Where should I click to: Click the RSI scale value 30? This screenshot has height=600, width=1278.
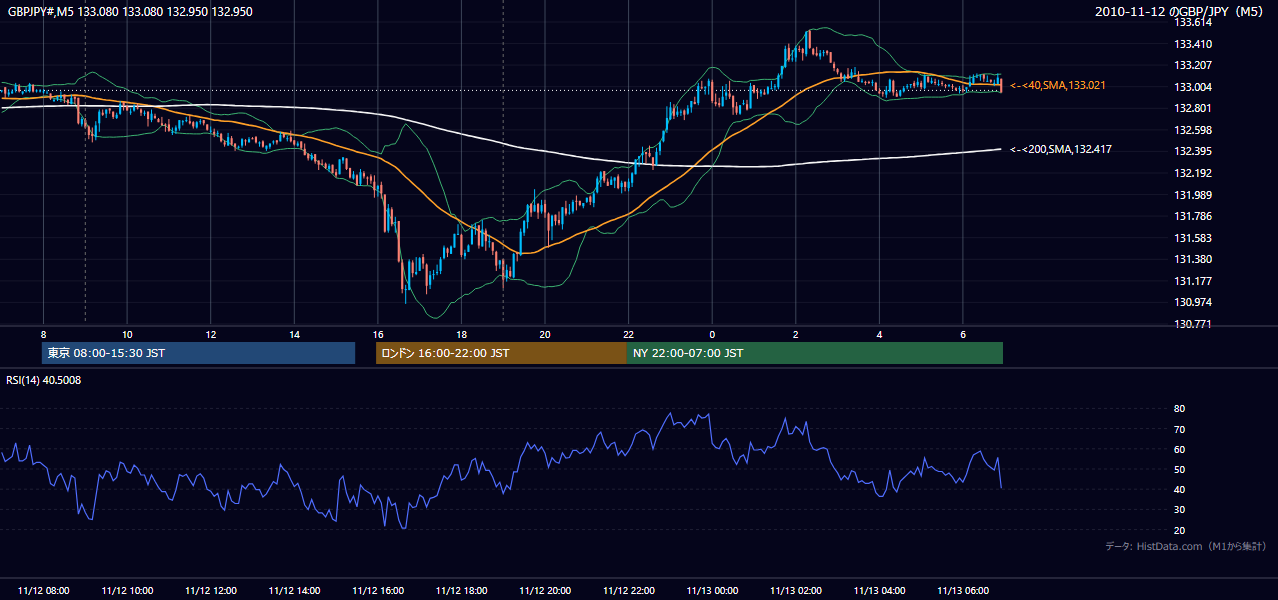coord(1179,510)
